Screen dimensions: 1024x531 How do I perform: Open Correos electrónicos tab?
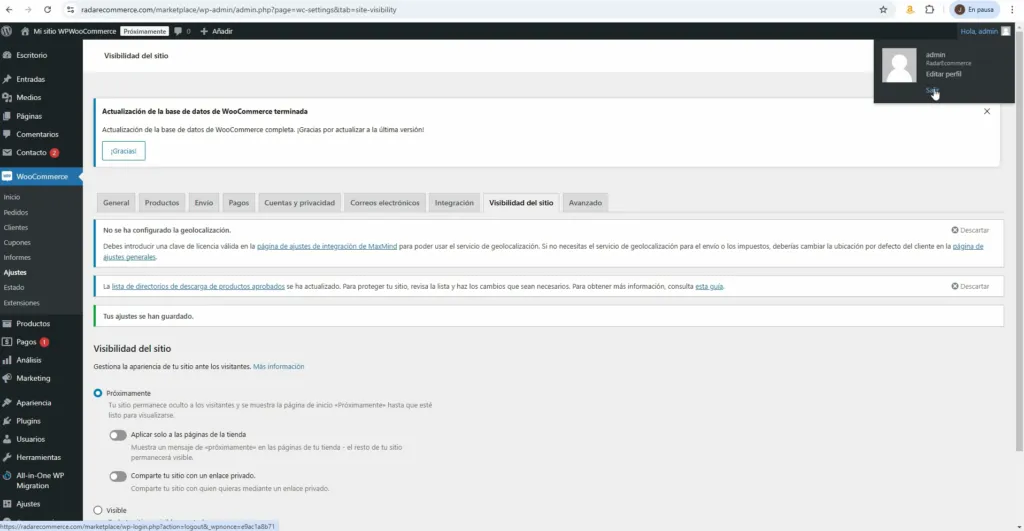point(385,202)
